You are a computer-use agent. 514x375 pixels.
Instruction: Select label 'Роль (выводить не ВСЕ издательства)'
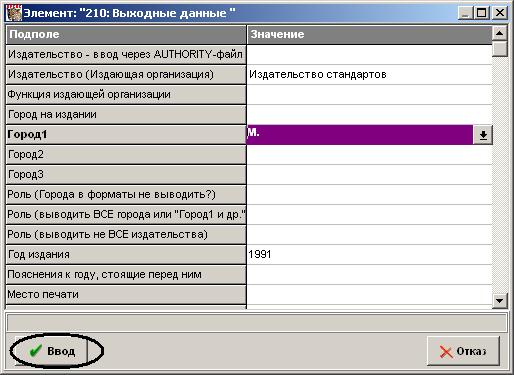126,235
